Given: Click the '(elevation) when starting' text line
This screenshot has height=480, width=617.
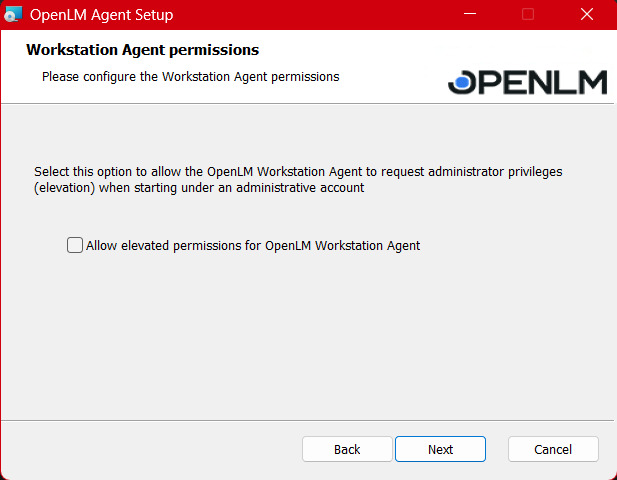Looking at the screenshot, I should pyautogui.click(x=198, y=188).
